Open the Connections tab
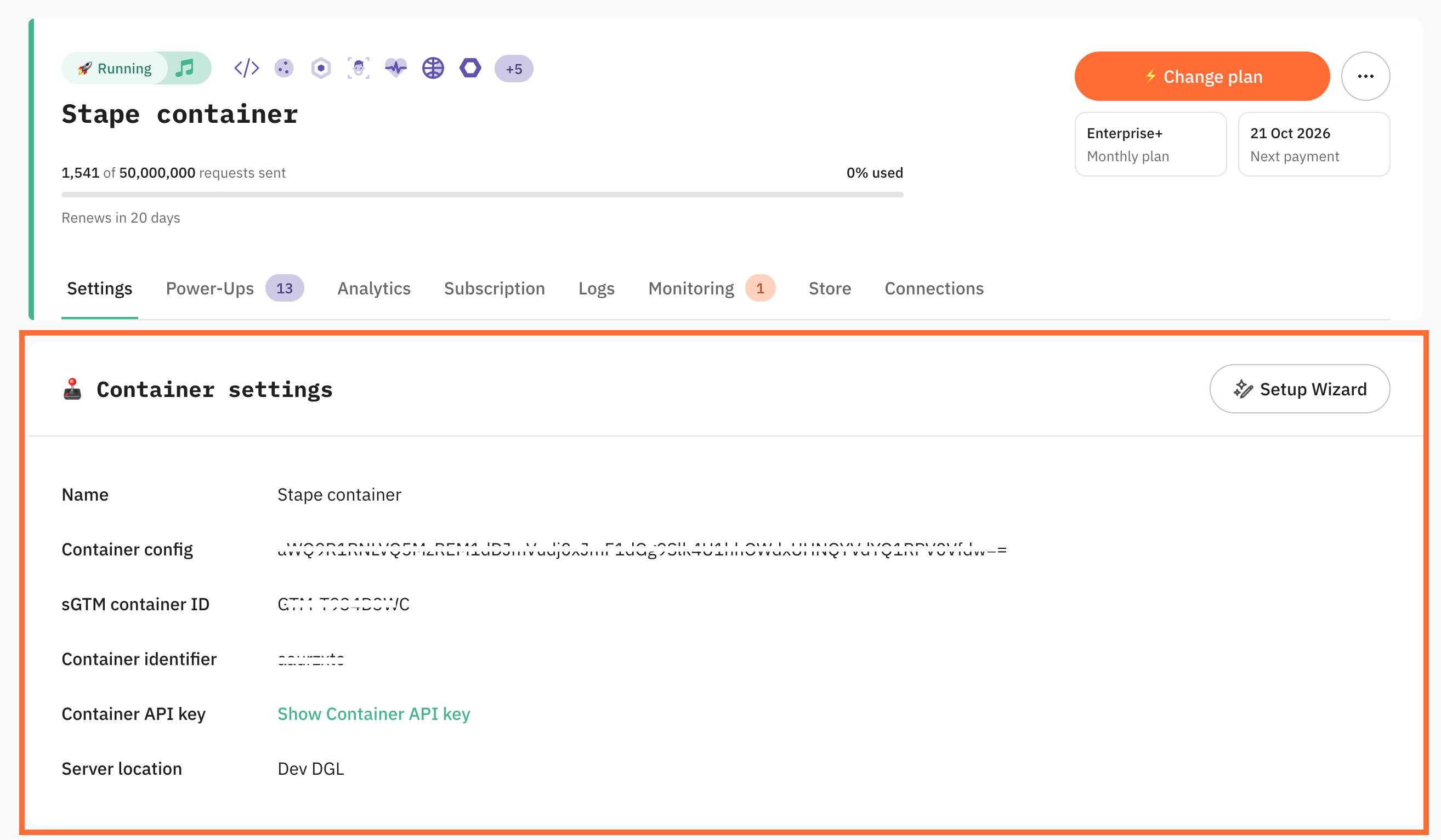Screen dimensions: 1441x840 [934, 288]
